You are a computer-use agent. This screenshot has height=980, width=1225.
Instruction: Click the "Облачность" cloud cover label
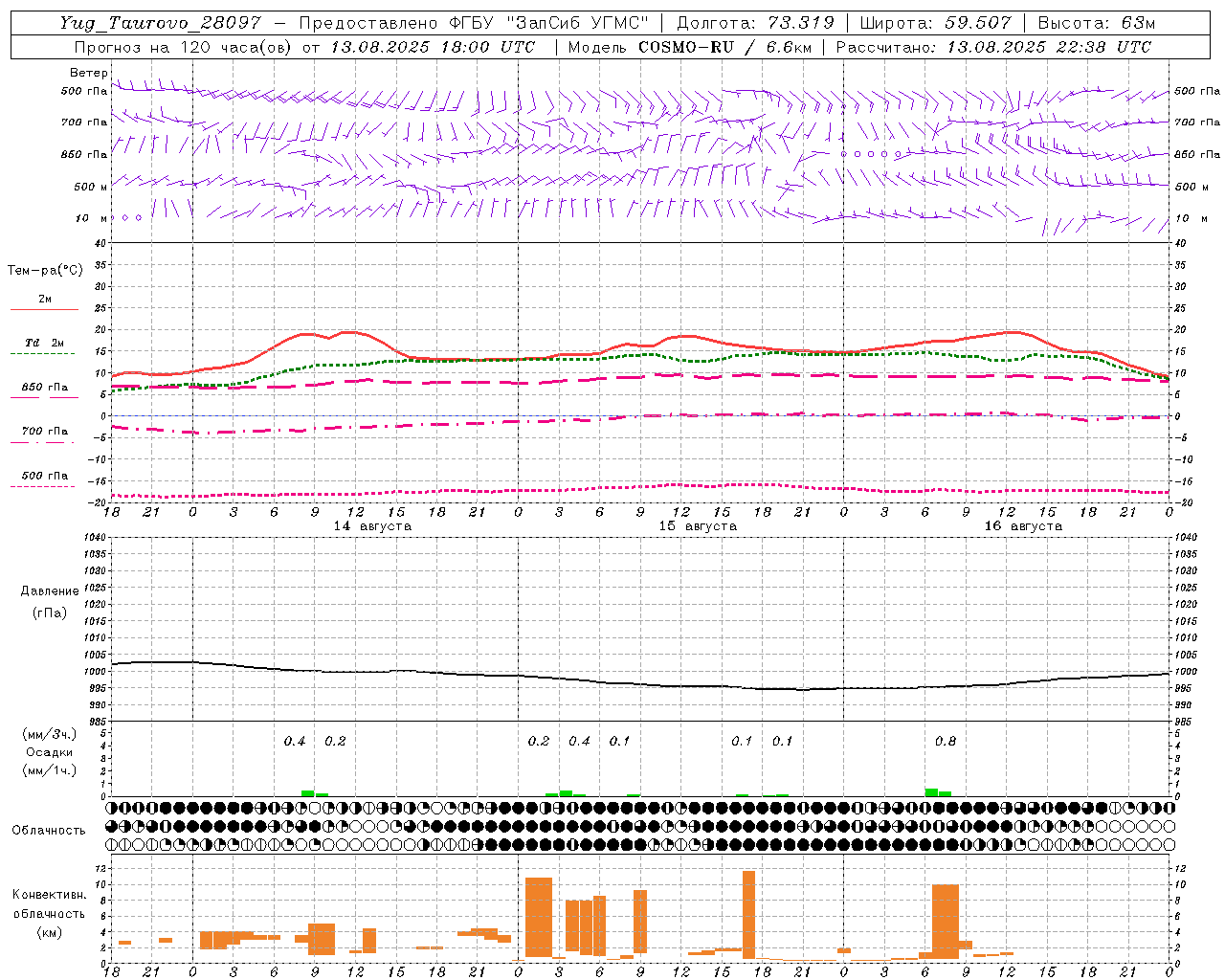49,831
